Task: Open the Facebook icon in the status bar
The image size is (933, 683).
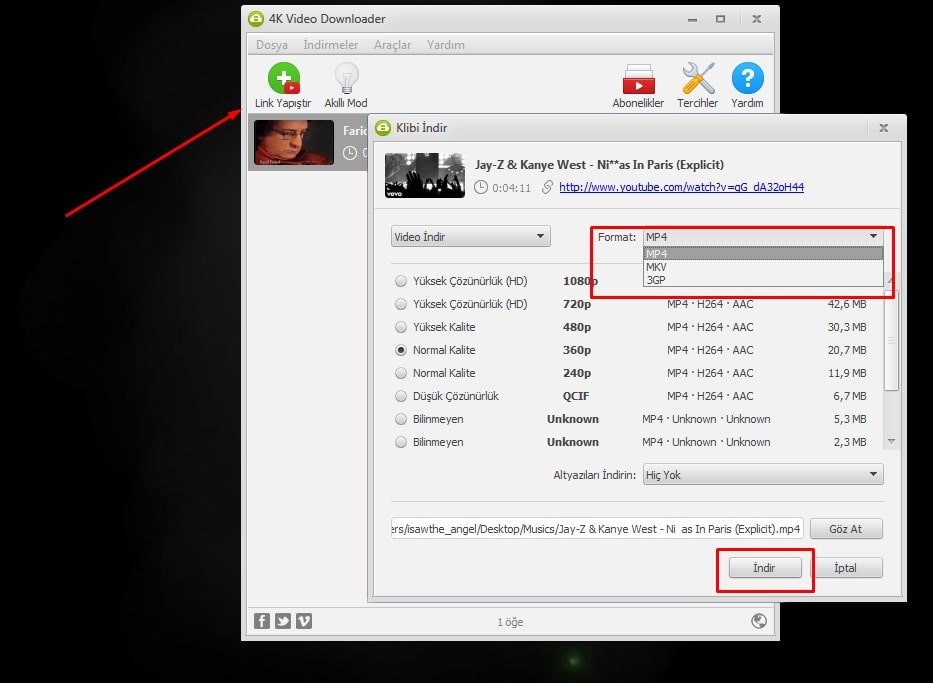Action: tap(262, 621)
